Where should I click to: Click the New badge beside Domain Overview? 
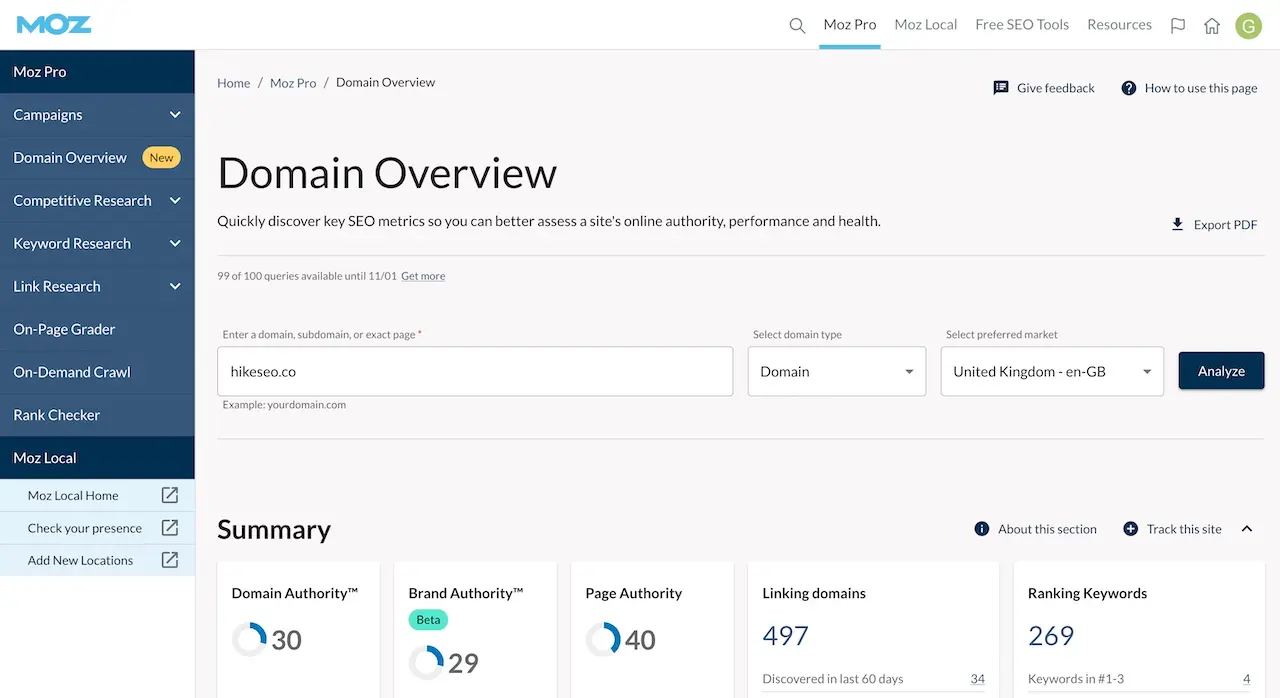pos(161,158)
